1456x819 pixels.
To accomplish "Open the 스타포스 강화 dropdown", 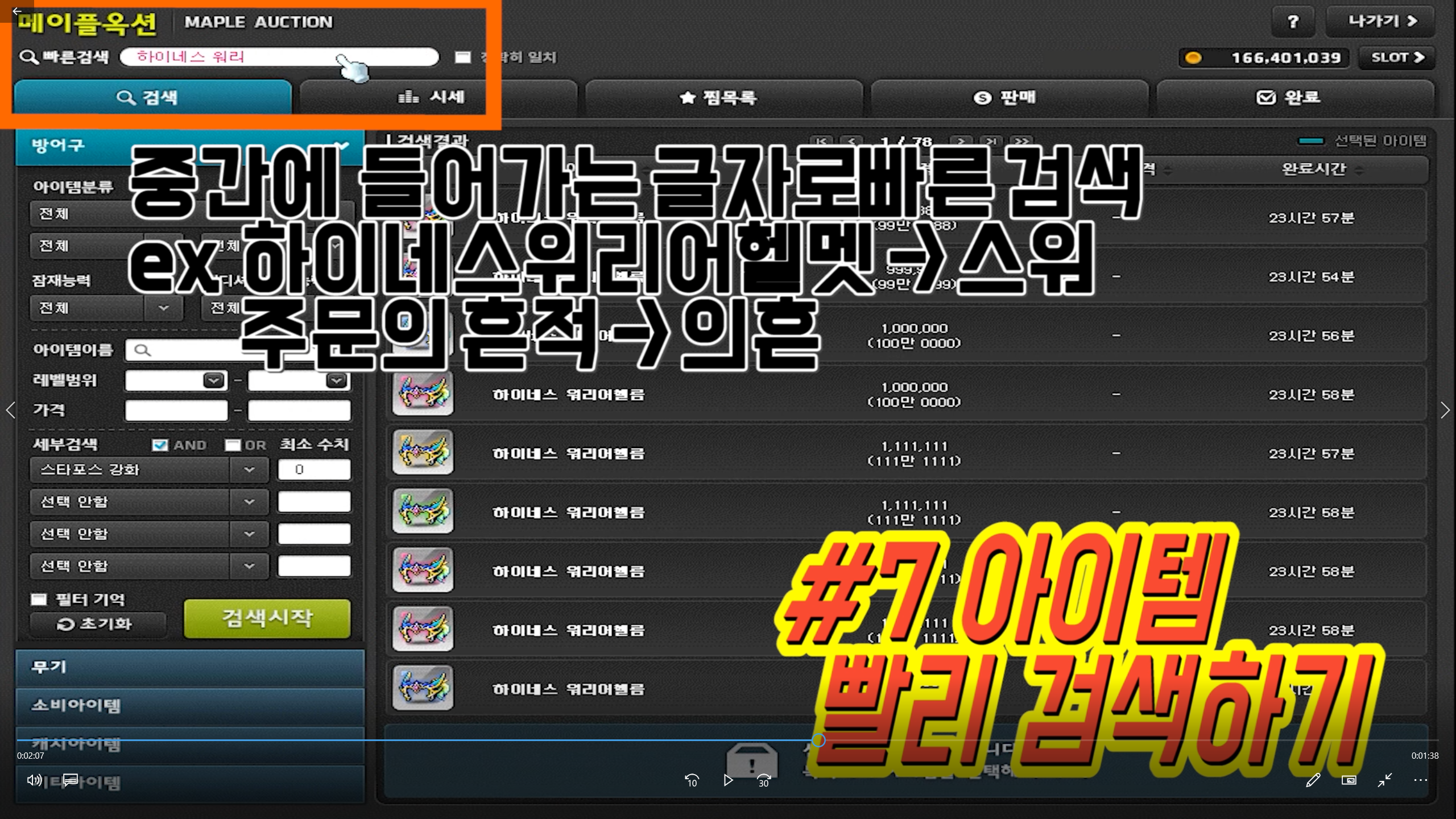I will 249,470.
